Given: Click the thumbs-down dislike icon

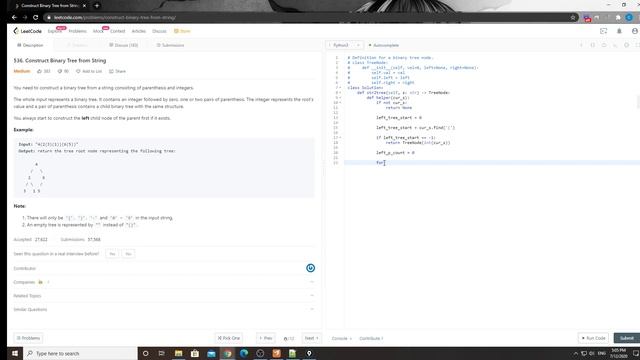Looking at the screenshot, I should 60,71.
